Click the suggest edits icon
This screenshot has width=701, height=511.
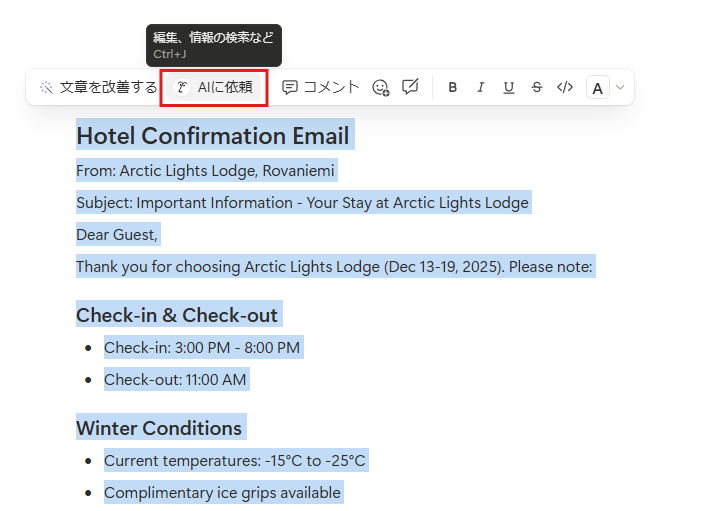tap(410, 88)
